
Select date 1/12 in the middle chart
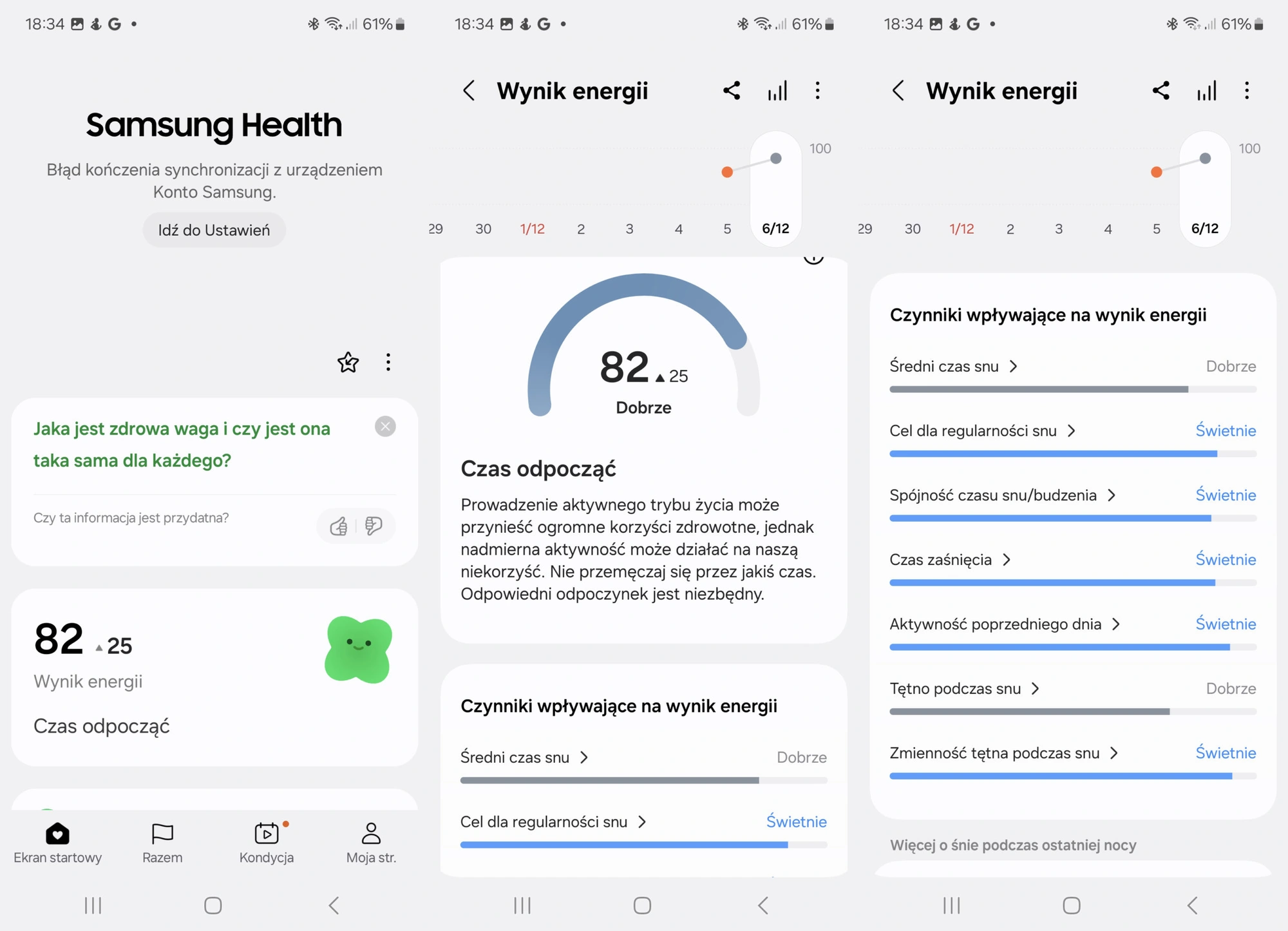pos(533,229)
